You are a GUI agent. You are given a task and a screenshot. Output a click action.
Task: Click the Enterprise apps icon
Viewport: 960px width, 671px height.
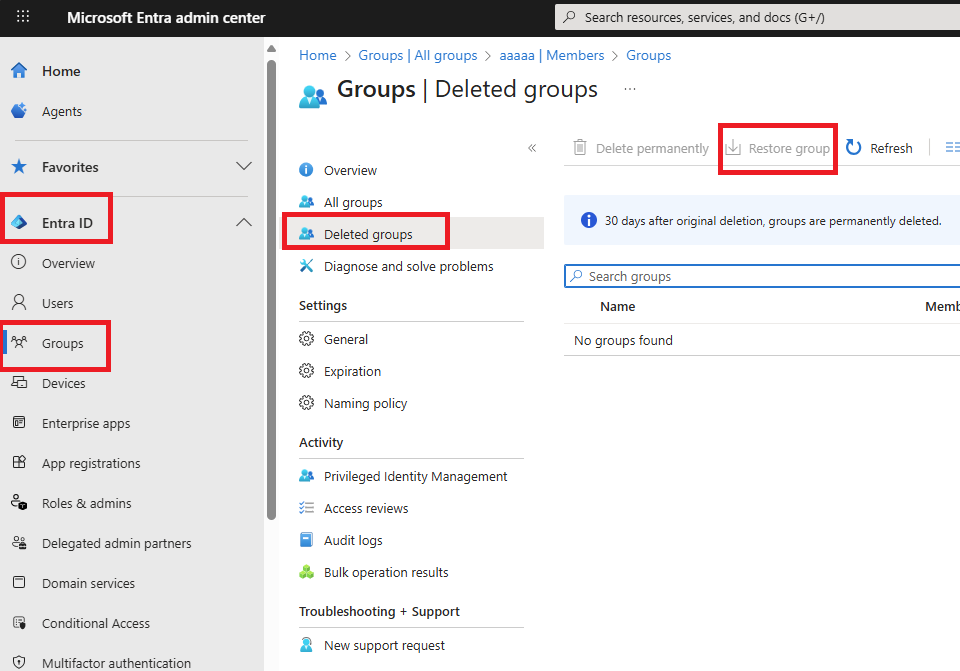click(19, 422)
